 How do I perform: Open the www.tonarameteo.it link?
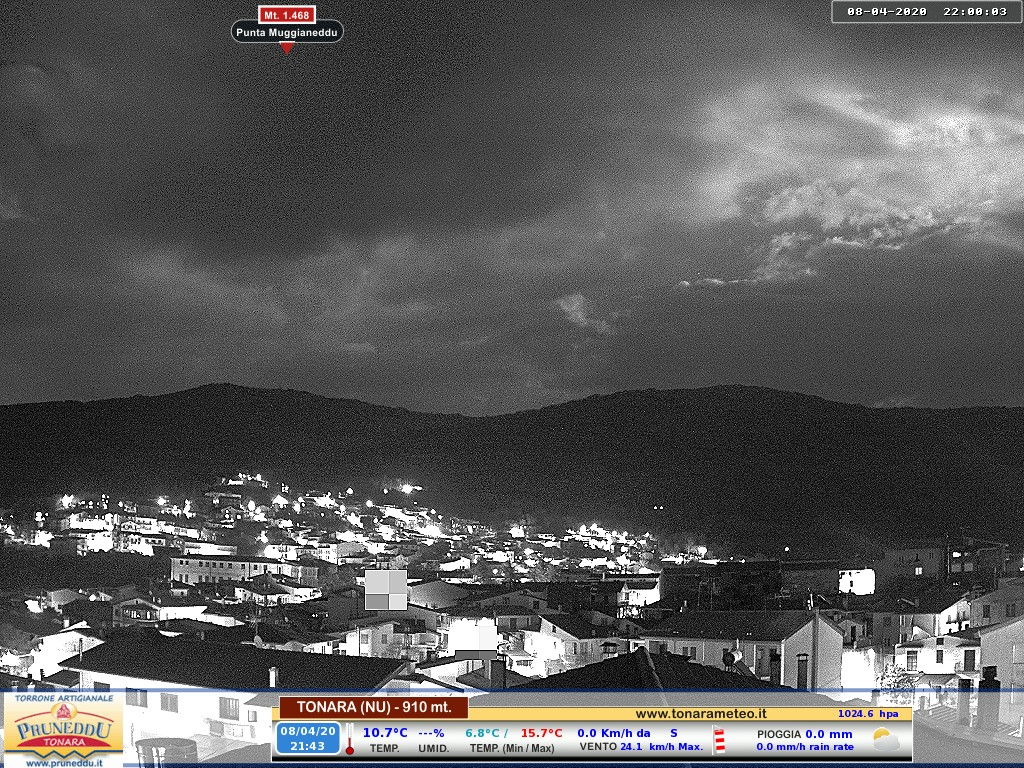pos(701,714)
